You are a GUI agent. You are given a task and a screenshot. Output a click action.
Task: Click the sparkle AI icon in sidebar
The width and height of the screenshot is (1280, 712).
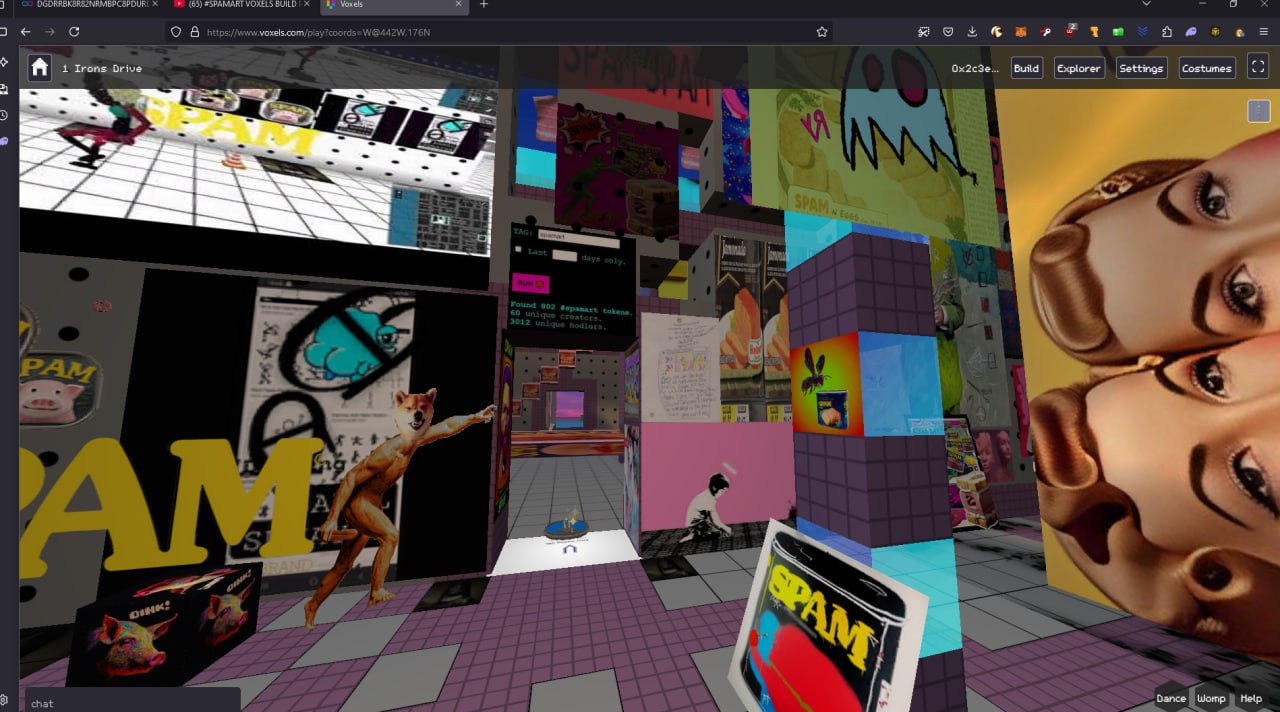(4, 62)
